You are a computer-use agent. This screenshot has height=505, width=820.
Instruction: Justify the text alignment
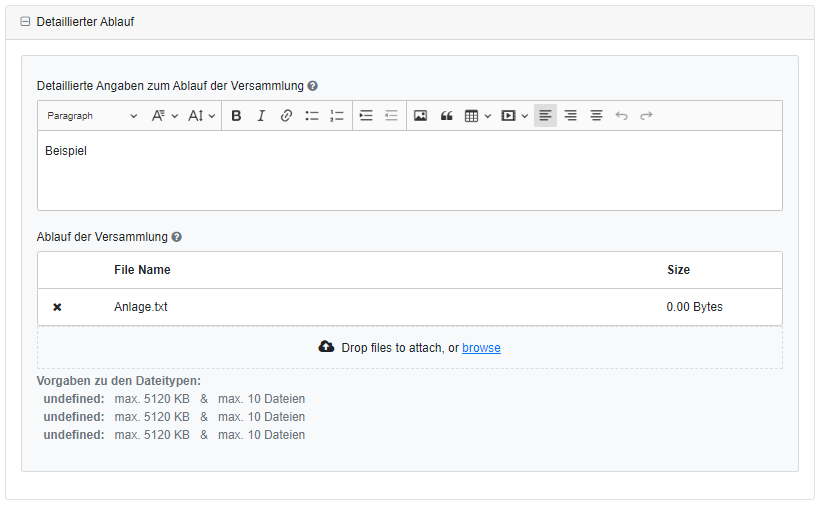pos(596,116)
